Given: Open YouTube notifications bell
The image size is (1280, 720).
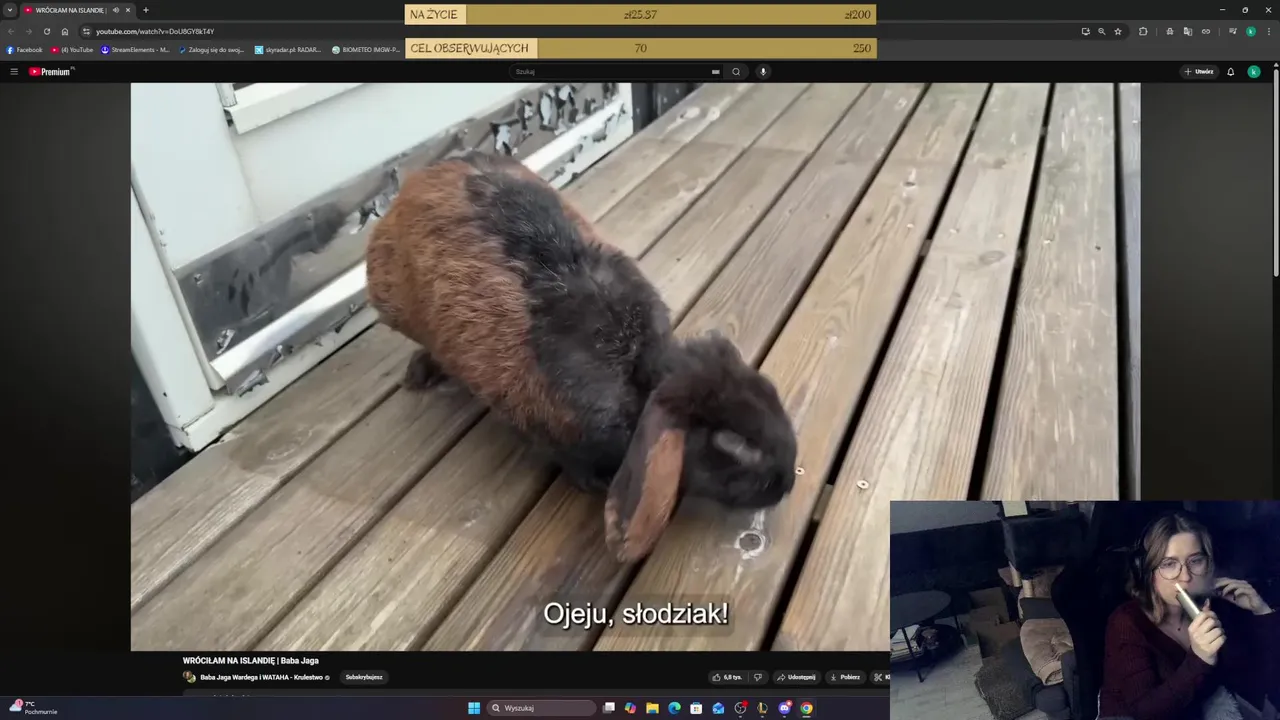Looking at the screenshot, I should (1231, 72).
